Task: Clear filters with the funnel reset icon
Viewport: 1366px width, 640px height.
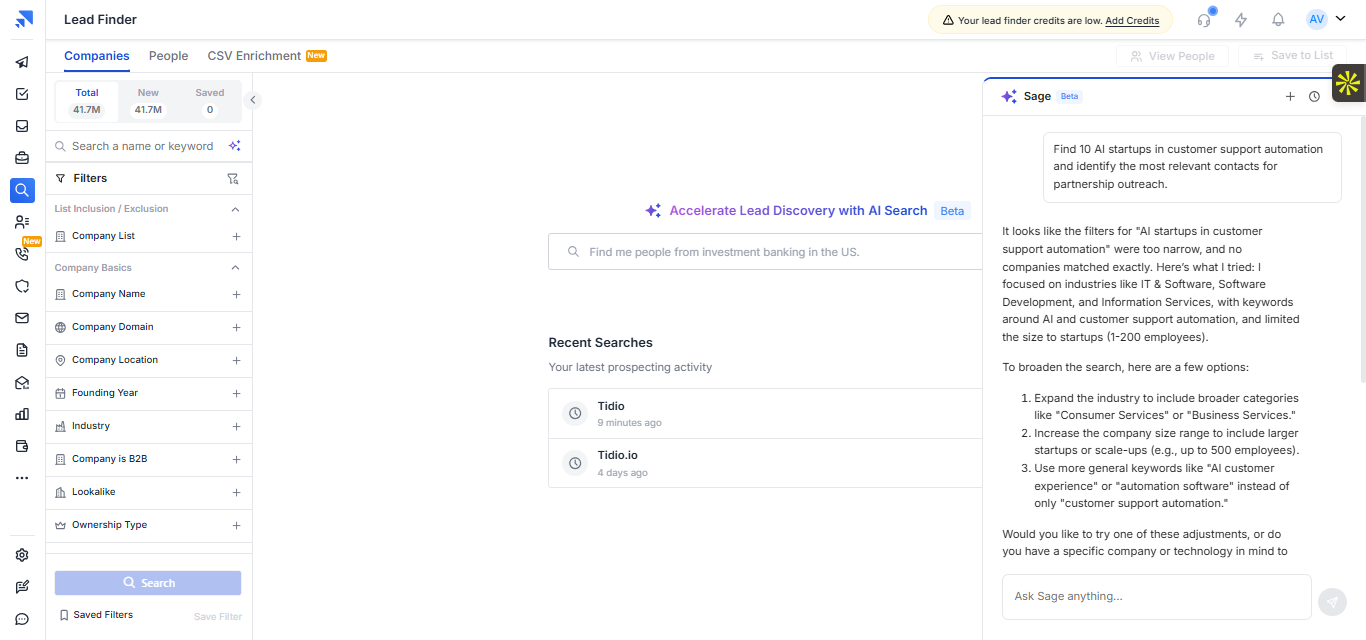Action: [x=233, y=178]
